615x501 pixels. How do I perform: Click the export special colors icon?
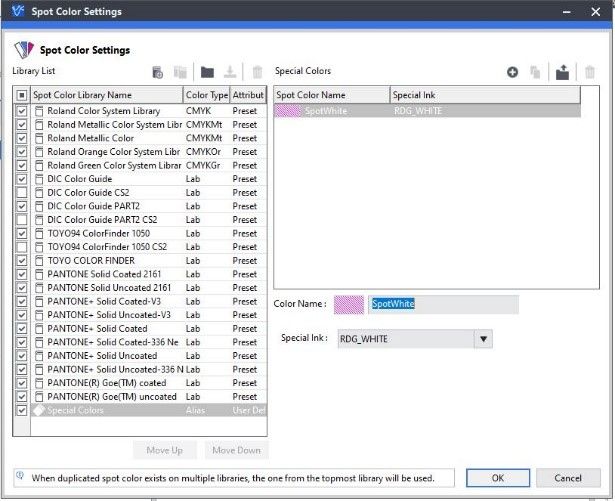click(x=562, y=72)
